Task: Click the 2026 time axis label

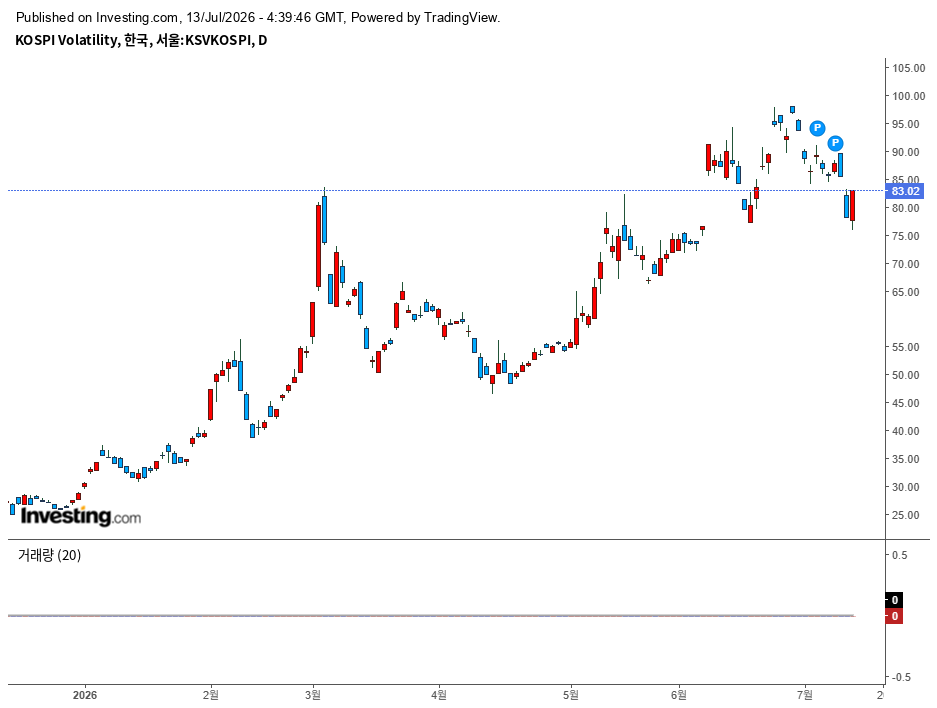Action: click(x=85, y=695)
